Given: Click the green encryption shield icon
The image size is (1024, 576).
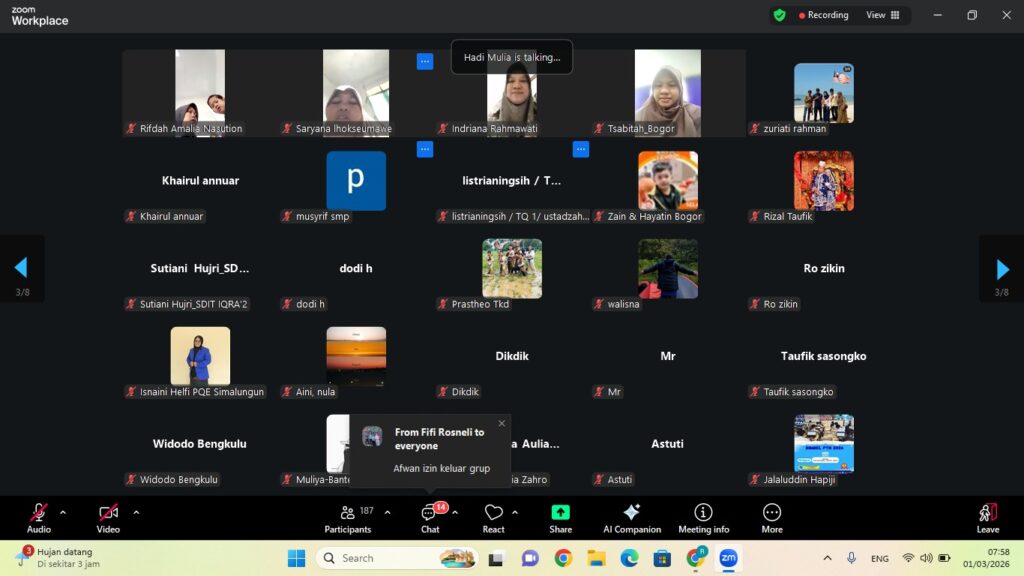Looking at the screenshot, I should (779, 15).
